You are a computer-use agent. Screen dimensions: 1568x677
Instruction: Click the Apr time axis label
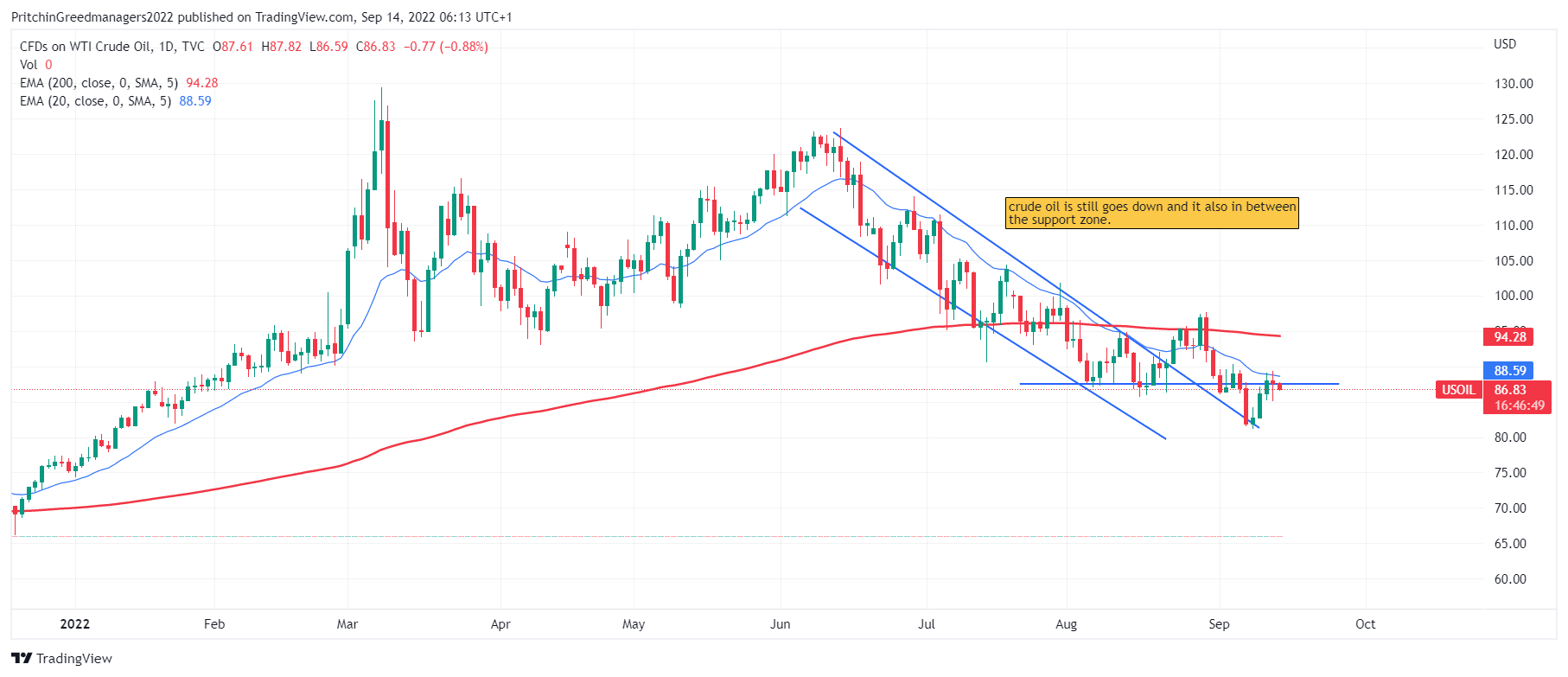(500, 624)
